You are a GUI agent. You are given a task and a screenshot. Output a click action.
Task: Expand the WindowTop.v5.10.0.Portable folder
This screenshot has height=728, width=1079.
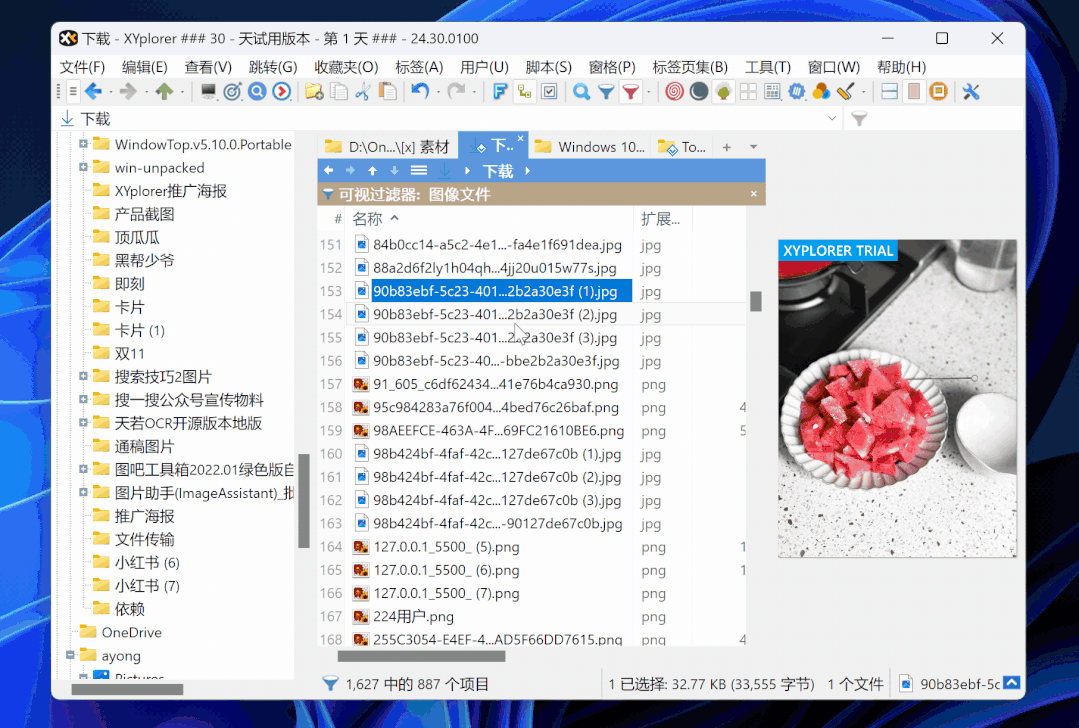coord(83,144)
